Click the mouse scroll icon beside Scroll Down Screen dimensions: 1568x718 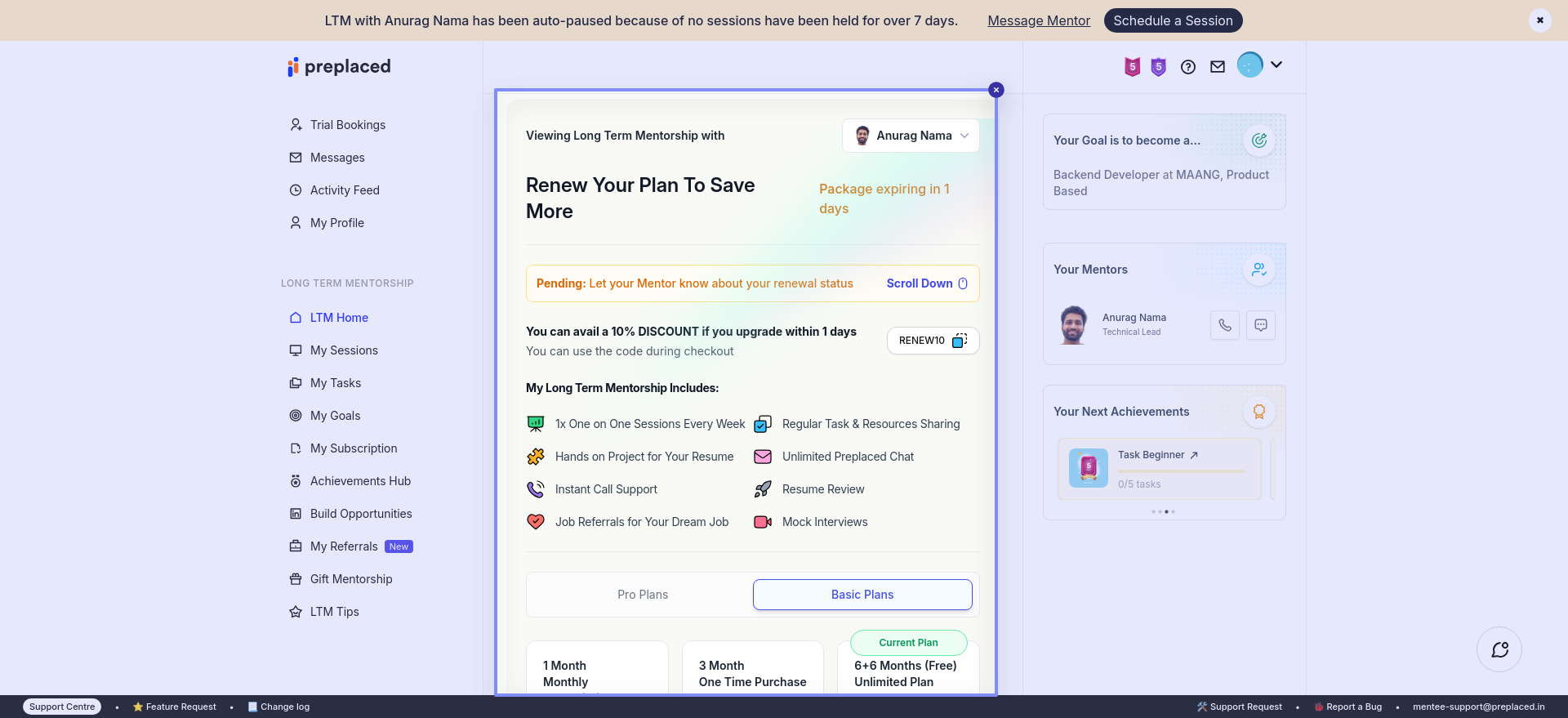[x=963, y=283]
